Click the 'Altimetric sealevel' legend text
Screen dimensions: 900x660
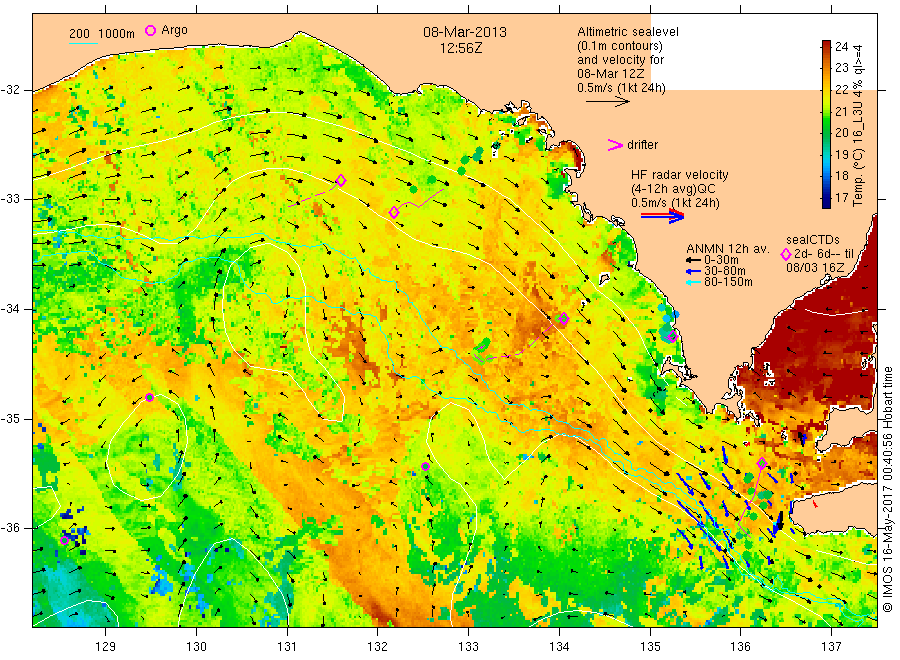click(628, 32)
